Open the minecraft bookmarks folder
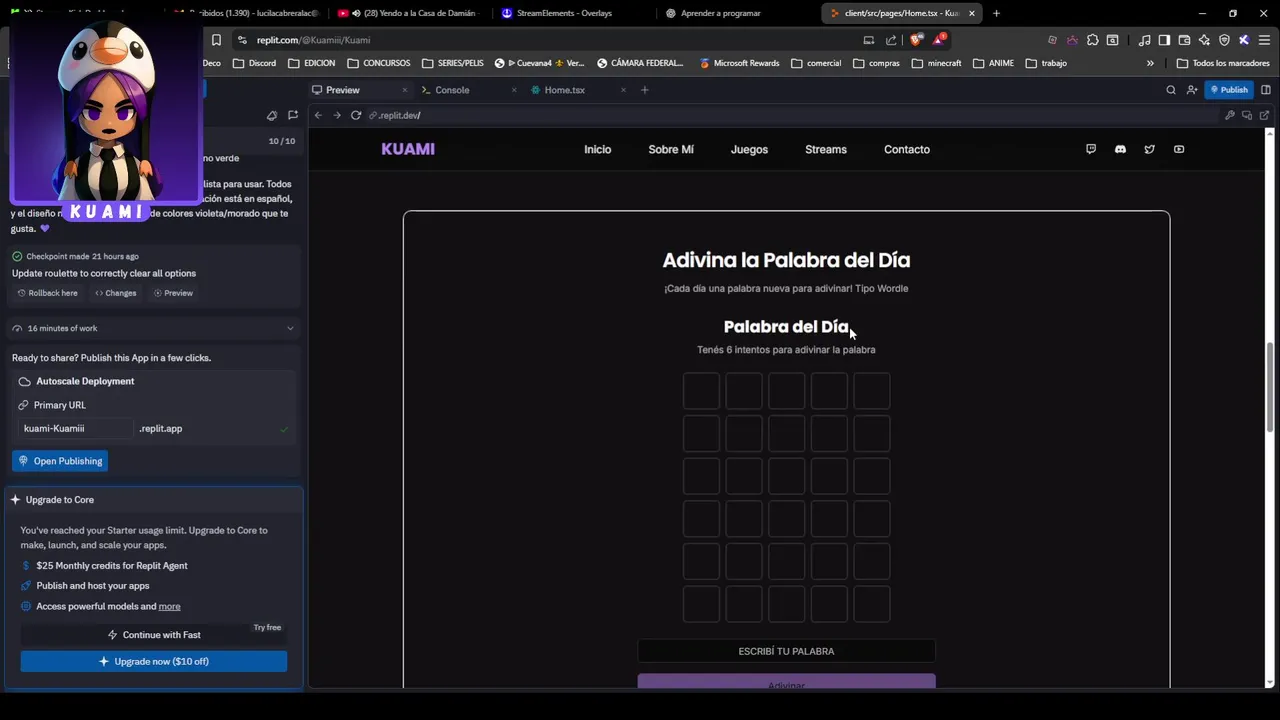 tap(936, 63)
